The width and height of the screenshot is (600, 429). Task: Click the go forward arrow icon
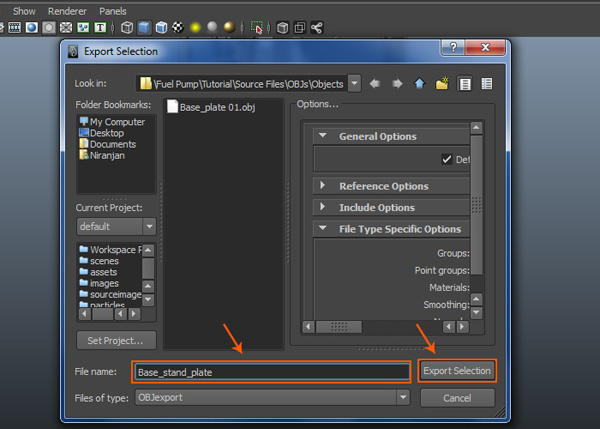pyautogui.click(x=398, y=83)
